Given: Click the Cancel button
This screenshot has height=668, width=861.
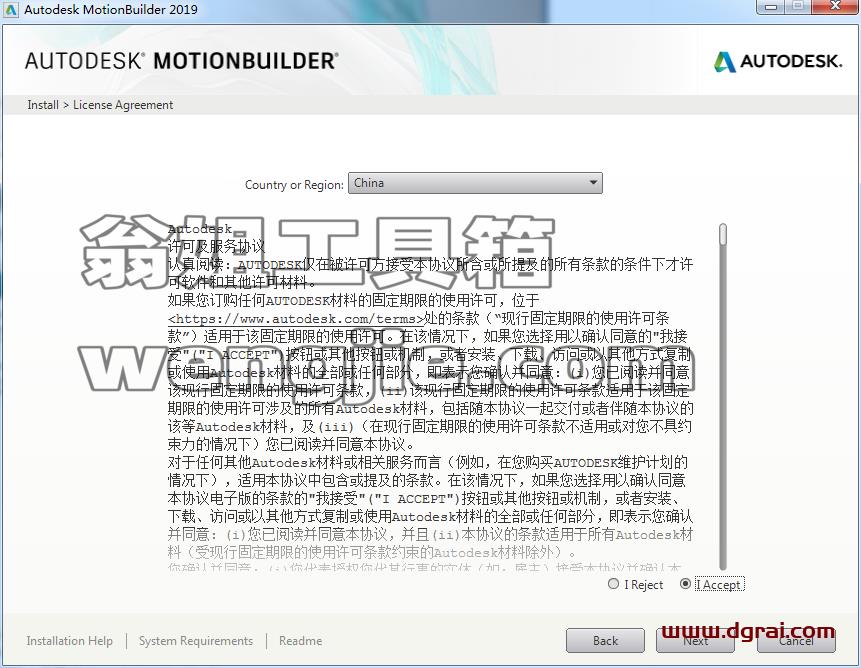Looking at the screenshot, I should 796,641.
